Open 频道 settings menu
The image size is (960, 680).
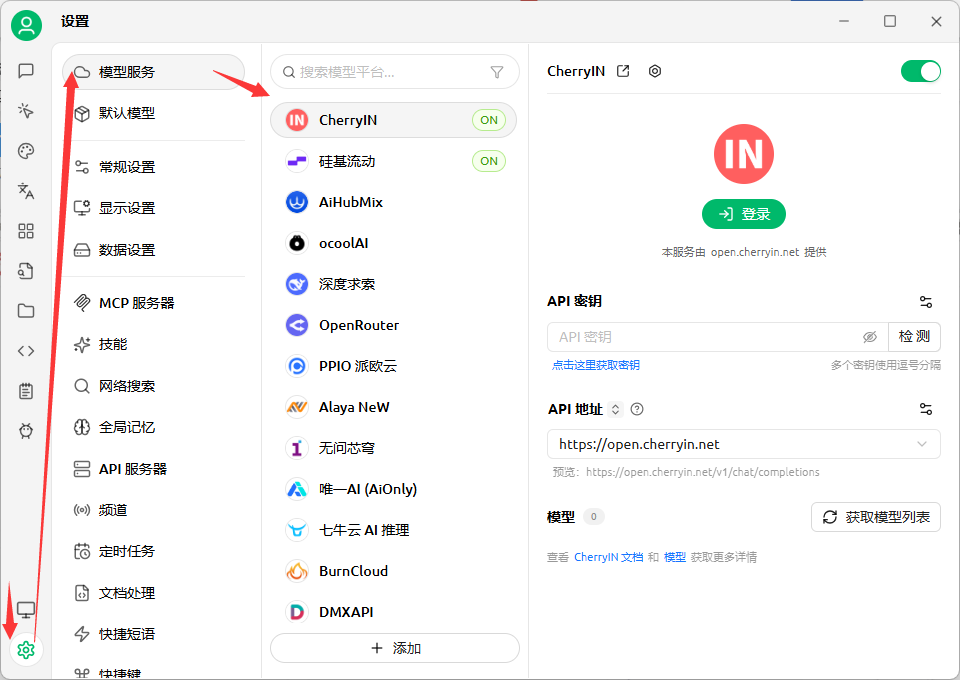[153, 510]
